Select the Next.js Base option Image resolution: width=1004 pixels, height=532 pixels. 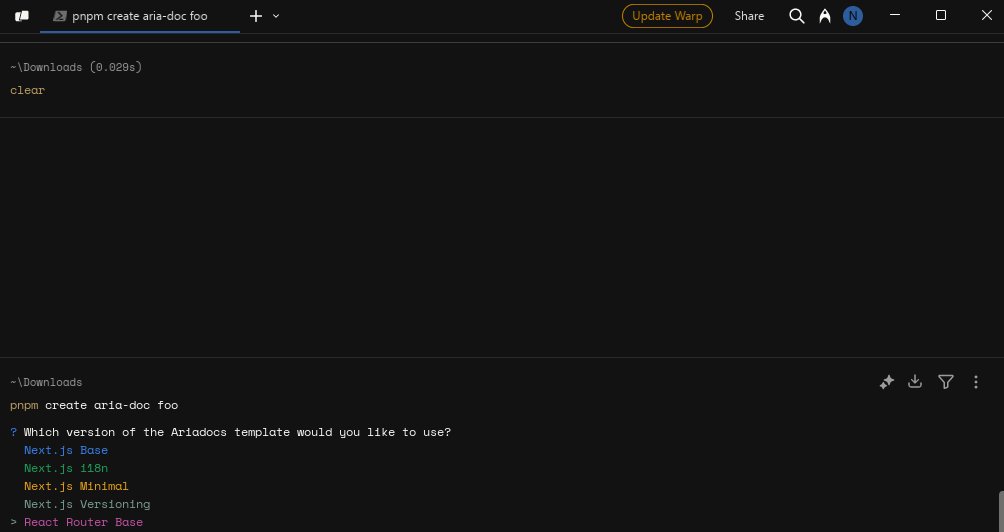tap(66, 450)
